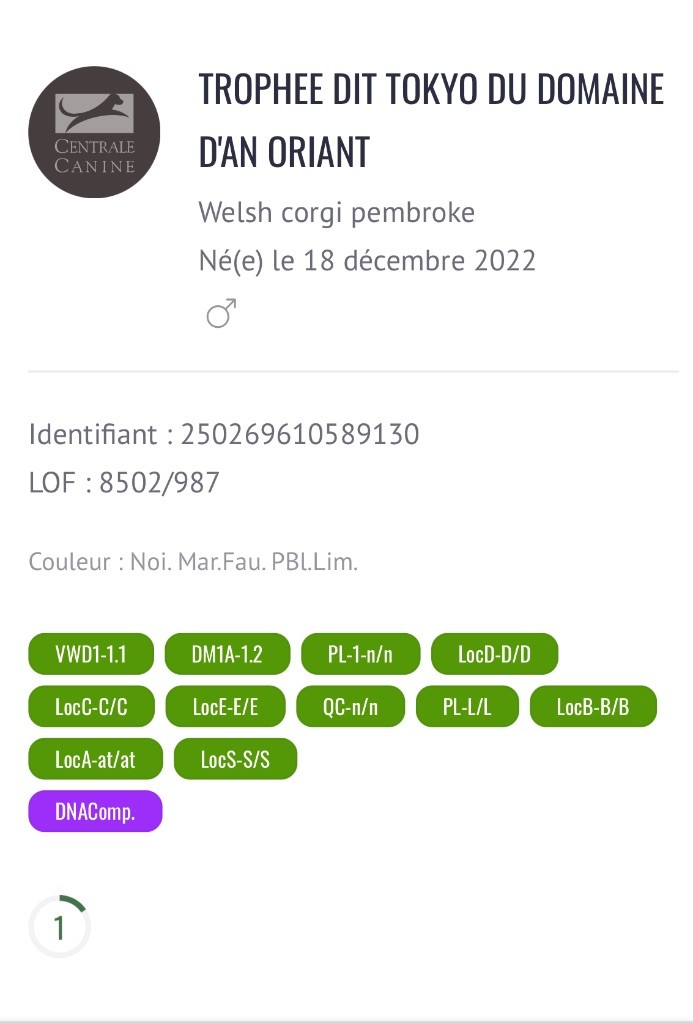Image resolution: width=693 pixels, height=1024 pixels.
Task: Select the LocE-E/E genetic tag
Action: pyautogui.click(x=225, y=707)
